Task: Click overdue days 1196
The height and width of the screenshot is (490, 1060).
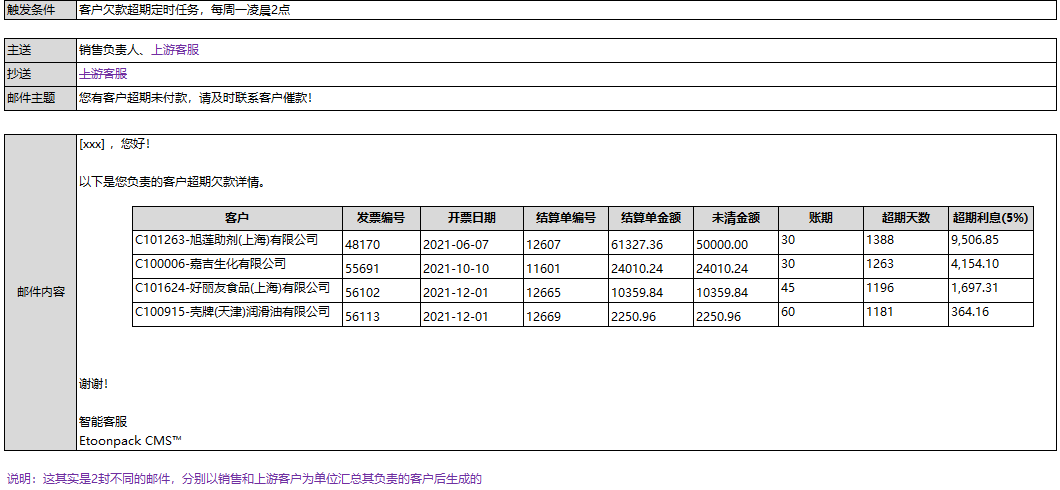Action: 880,288
